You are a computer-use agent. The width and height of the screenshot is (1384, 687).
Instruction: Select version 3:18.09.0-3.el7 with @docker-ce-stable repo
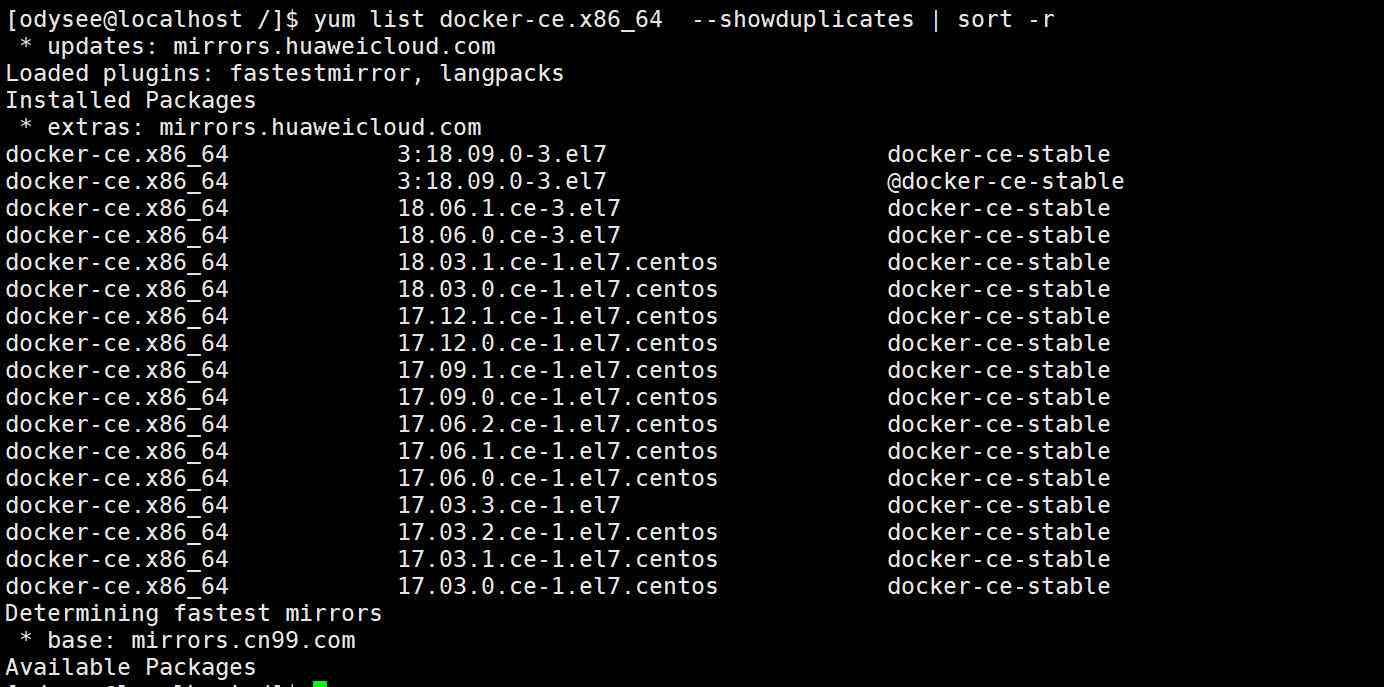(x=502, y=182)
